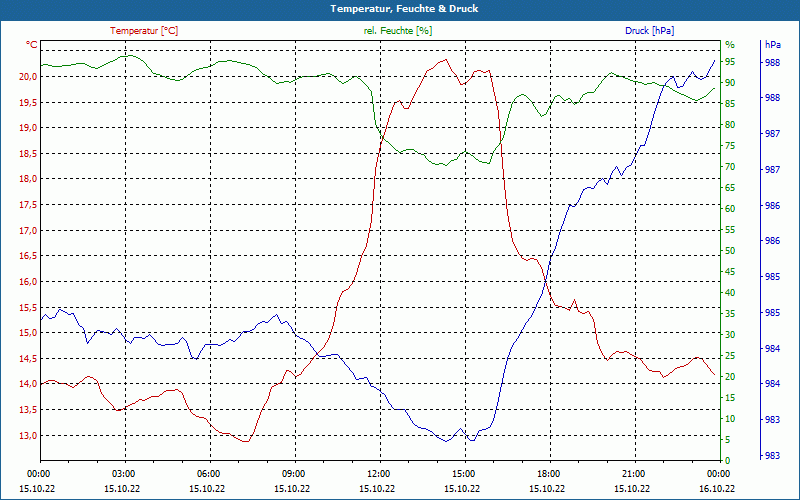Click the green '75' humidity axis value
The image size is (800, 500).
tap(730, 146)
